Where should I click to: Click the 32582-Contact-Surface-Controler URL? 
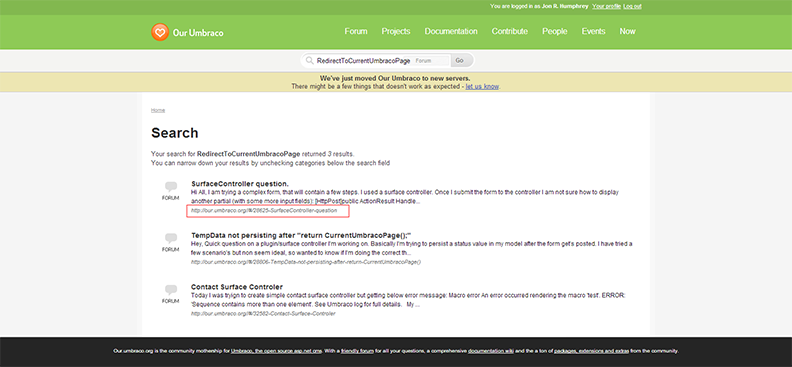click(263, 313)
